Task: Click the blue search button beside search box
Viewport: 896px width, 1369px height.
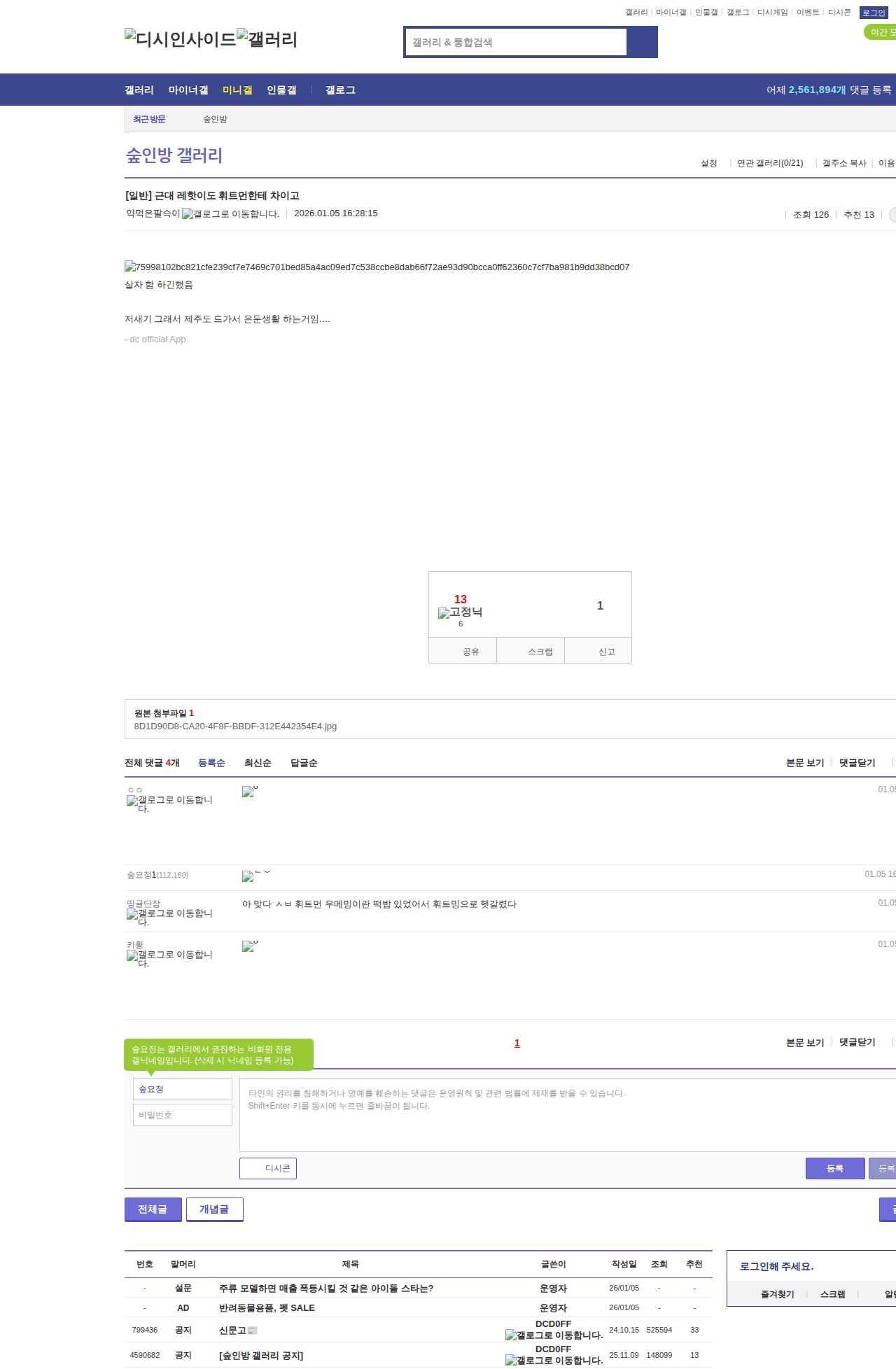Action: click(642, 42)
